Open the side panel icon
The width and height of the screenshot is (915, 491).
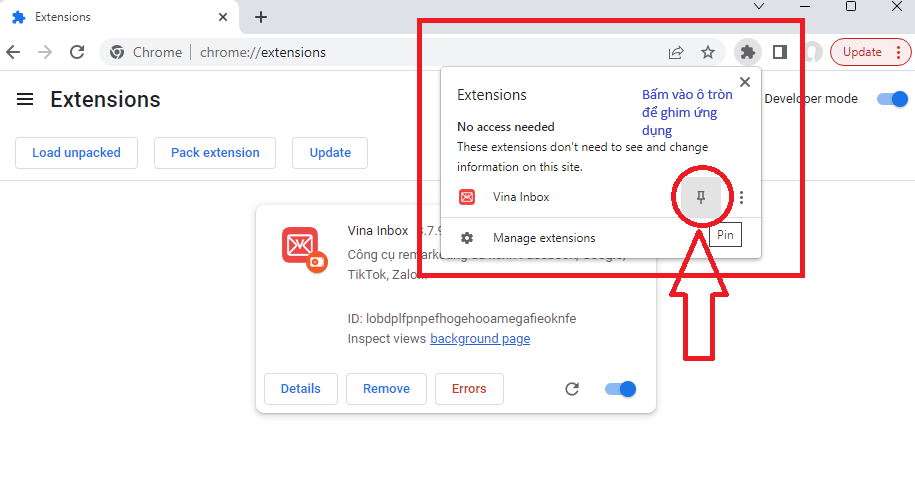tap(780, 52)
